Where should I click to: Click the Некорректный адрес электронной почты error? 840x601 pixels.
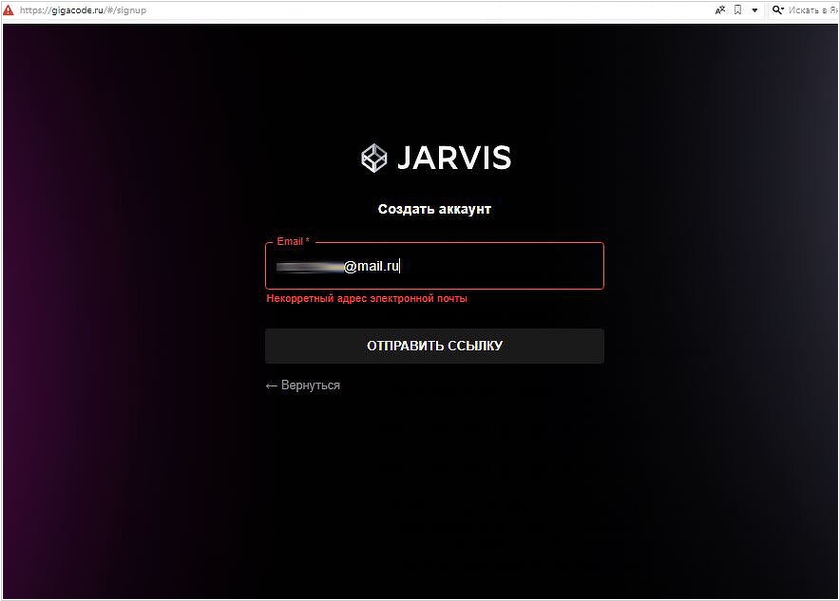click(x=367, y=298)
